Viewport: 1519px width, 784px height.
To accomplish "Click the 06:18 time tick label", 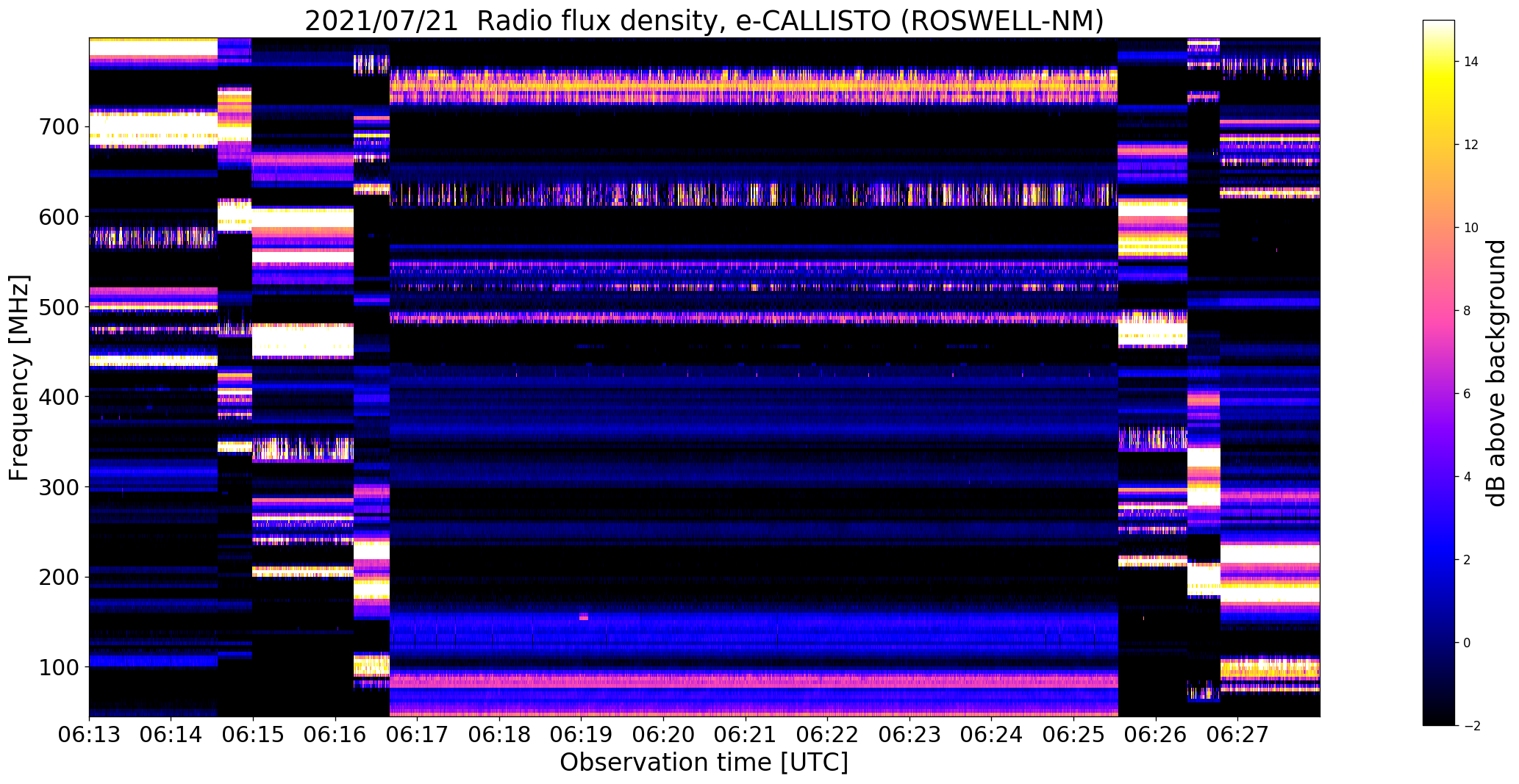I will 499,733.
